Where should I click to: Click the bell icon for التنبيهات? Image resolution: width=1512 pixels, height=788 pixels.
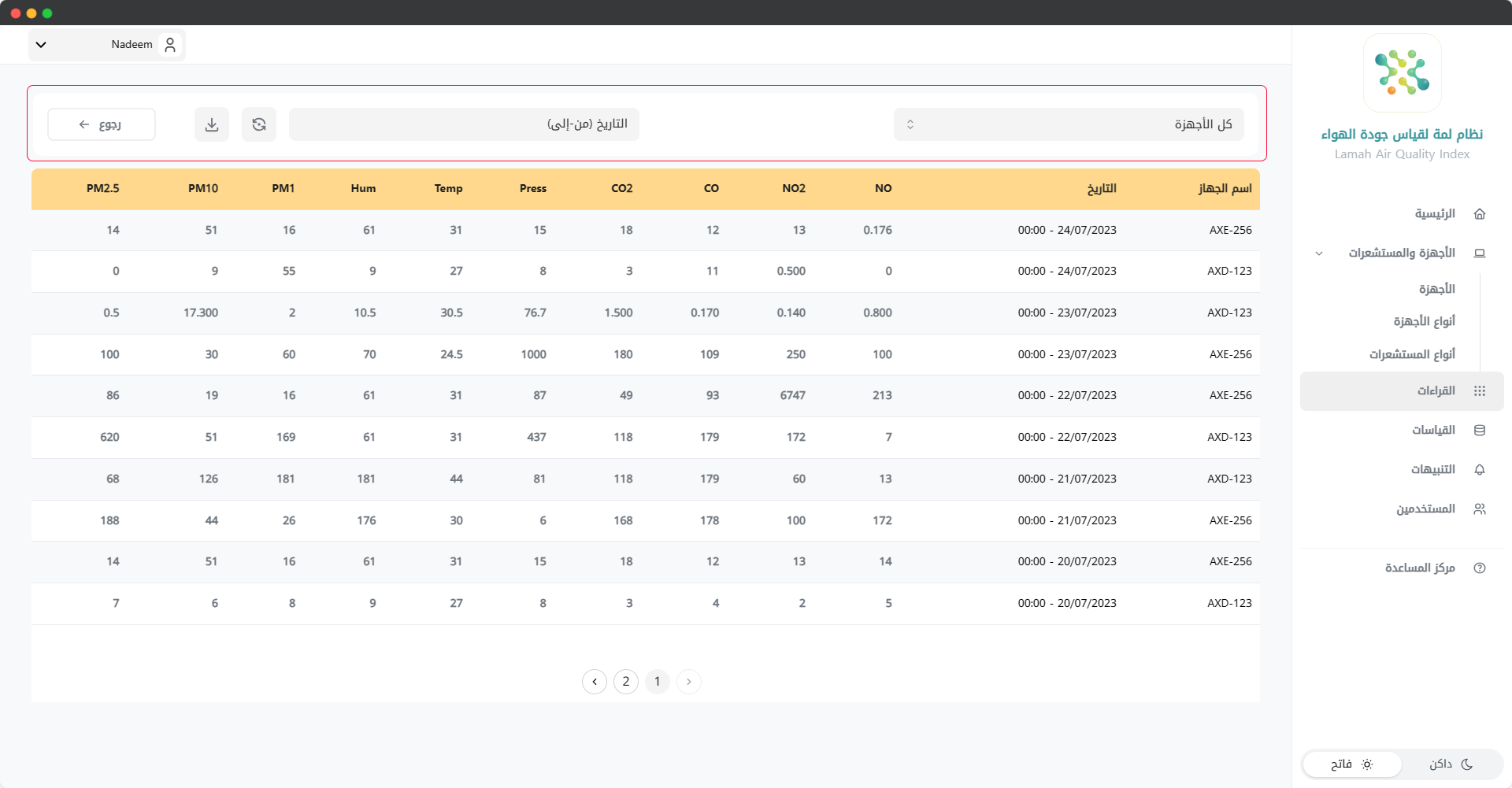[1480, 470]
